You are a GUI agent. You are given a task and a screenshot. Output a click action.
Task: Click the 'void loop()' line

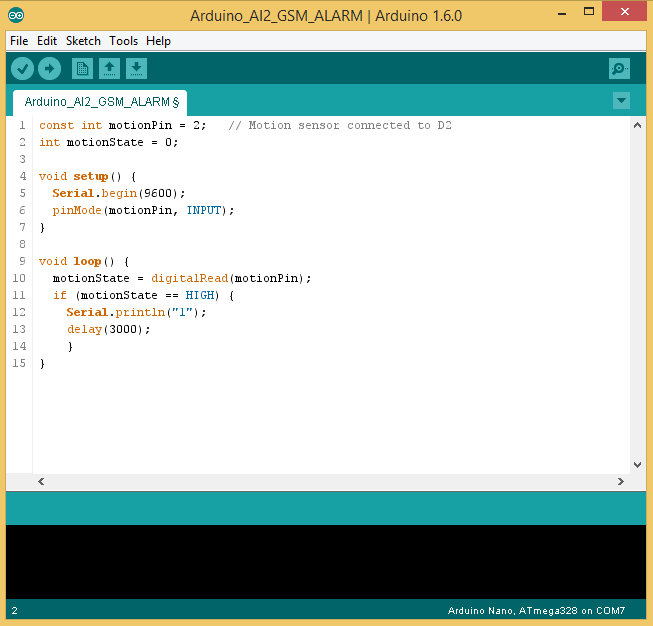click(x=84, y=262)
